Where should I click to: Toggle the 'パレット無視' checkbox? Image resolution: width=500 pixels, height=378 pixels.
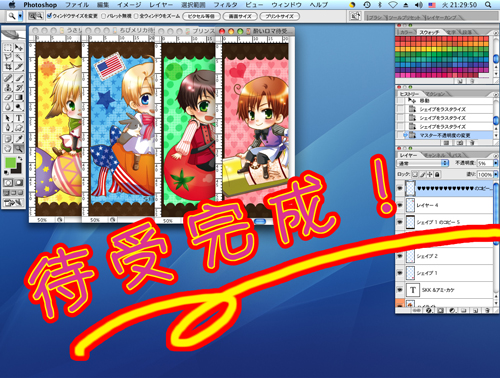(x=103, y=16)
